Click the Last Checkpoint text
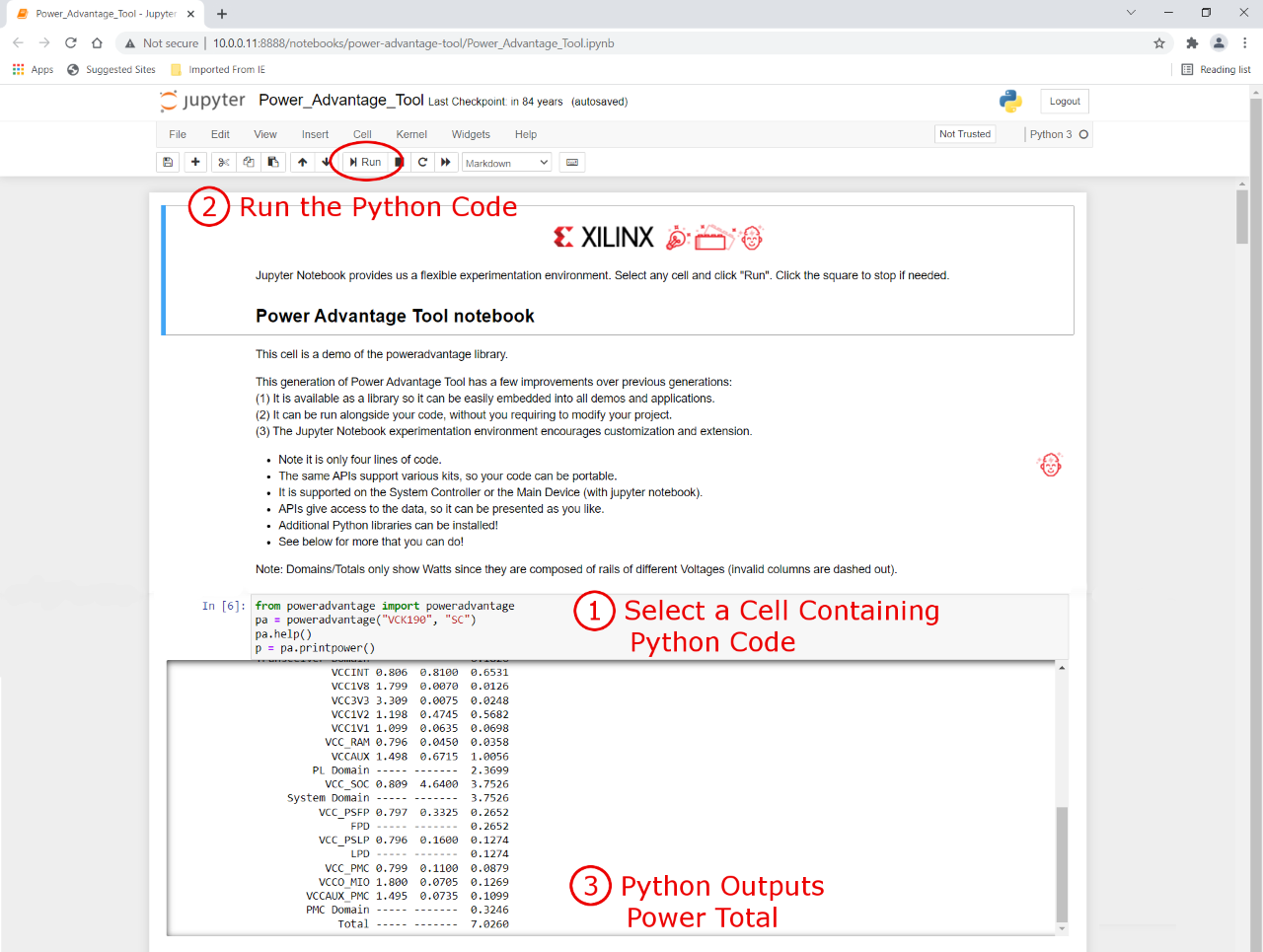The height and width of the screenshot is (952, 1263). (x=495, y=102)
